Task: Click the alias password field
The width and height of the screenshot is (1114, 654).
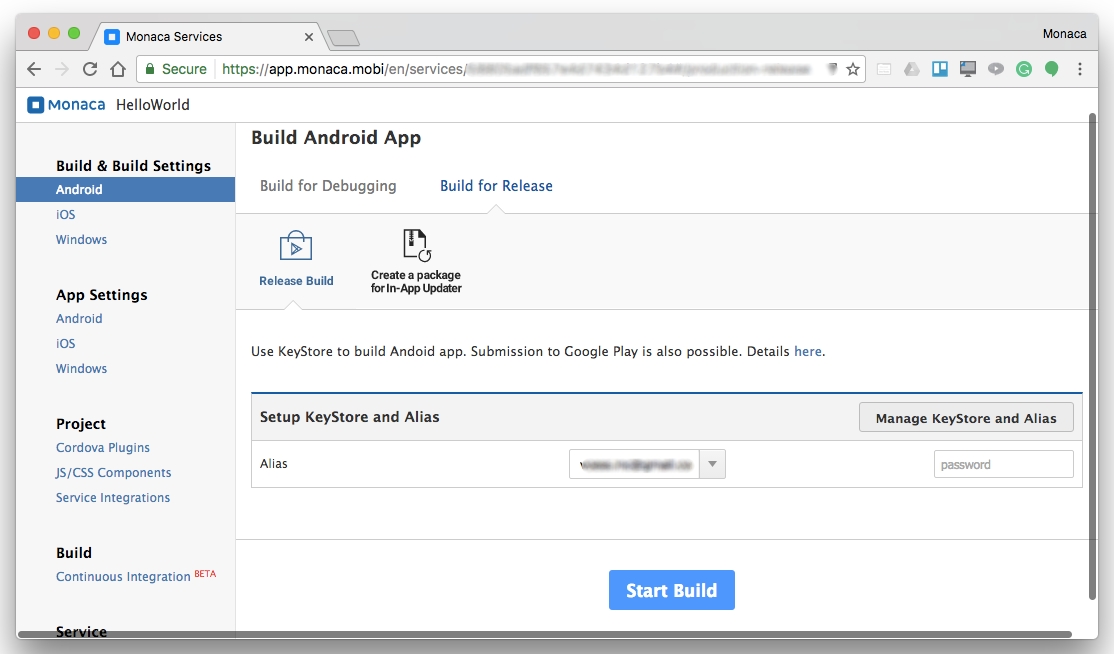Action: click(1003, 464)
